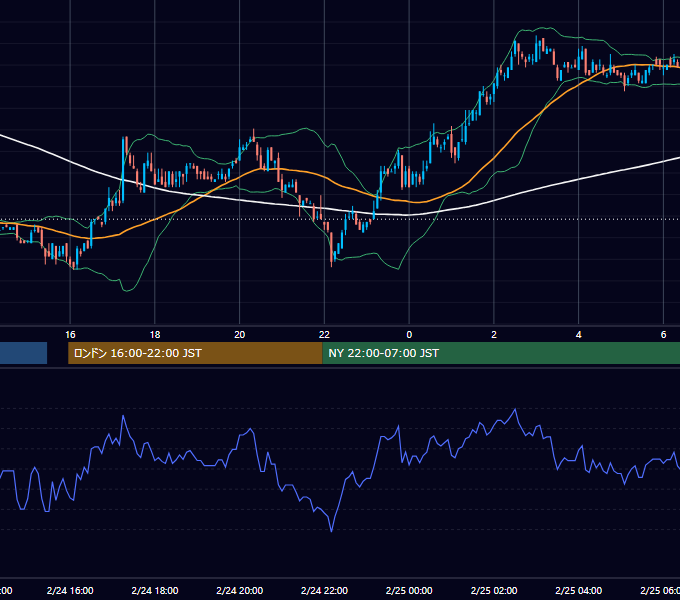Click the 2 hour axis label
Viewport: 680px width, 600px height.
494,335
